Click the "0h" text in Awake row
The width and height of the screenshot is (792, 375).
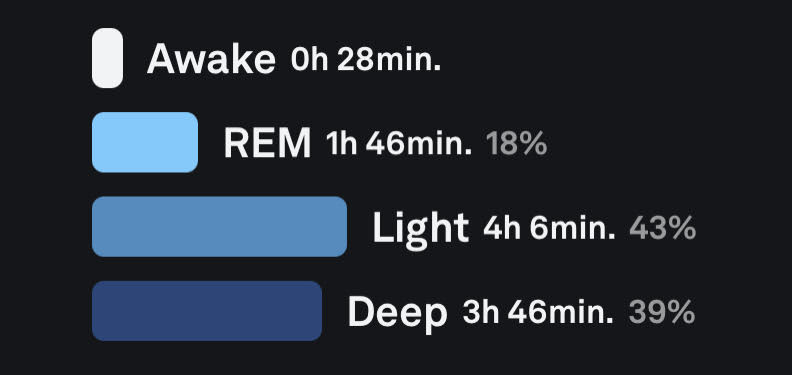[310, 60]
